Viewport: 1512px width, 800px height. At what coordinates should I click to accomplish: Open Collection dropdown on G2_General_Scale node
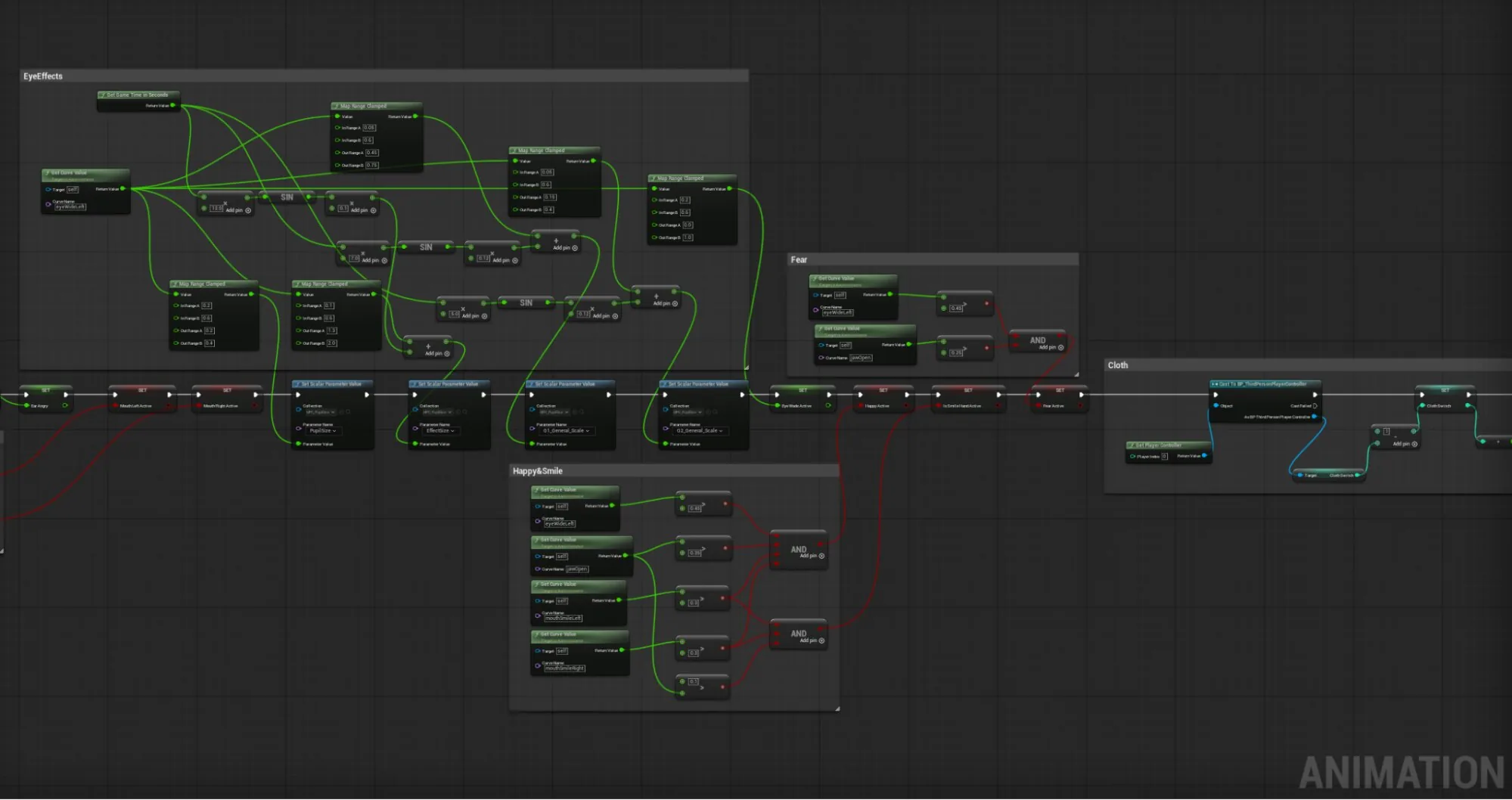point(688,412)
